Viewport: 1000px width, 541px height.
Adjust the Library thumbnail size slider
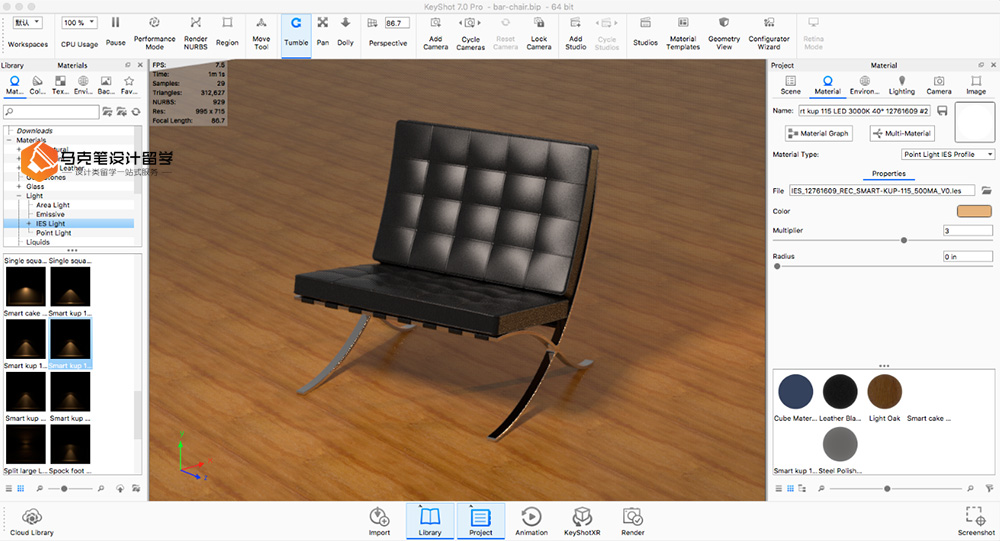(64, 489)
